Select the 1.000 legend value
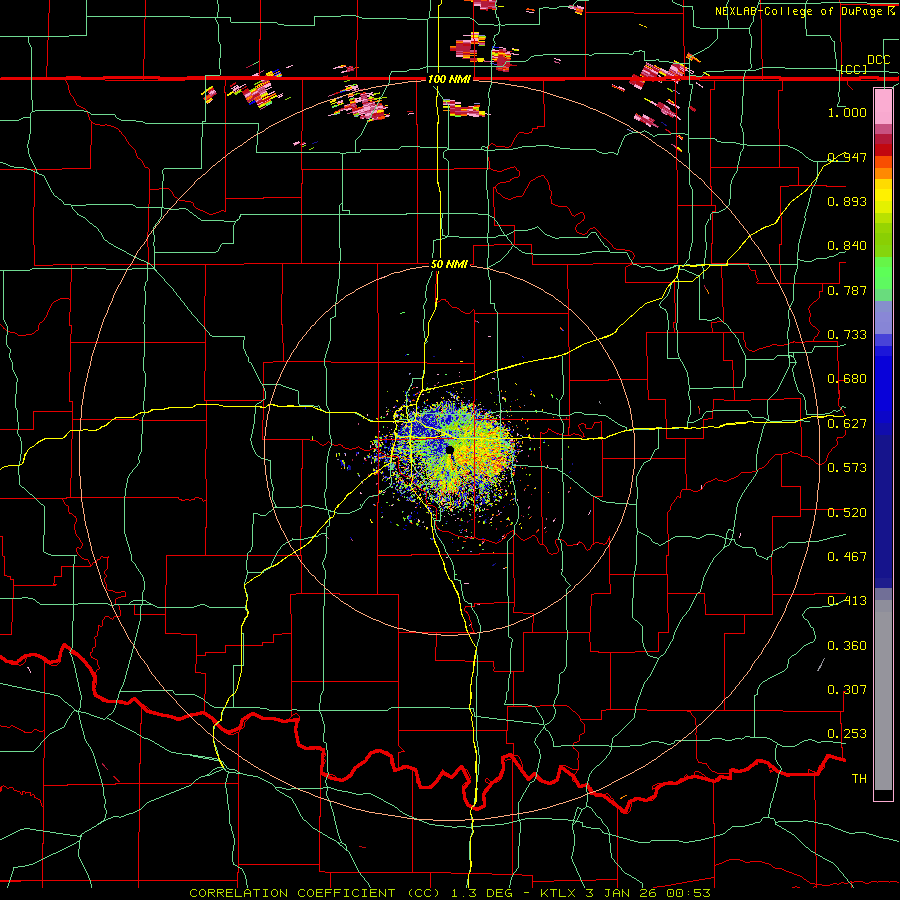The height and width of the screenshot is (900, 900). pos(847,112)
